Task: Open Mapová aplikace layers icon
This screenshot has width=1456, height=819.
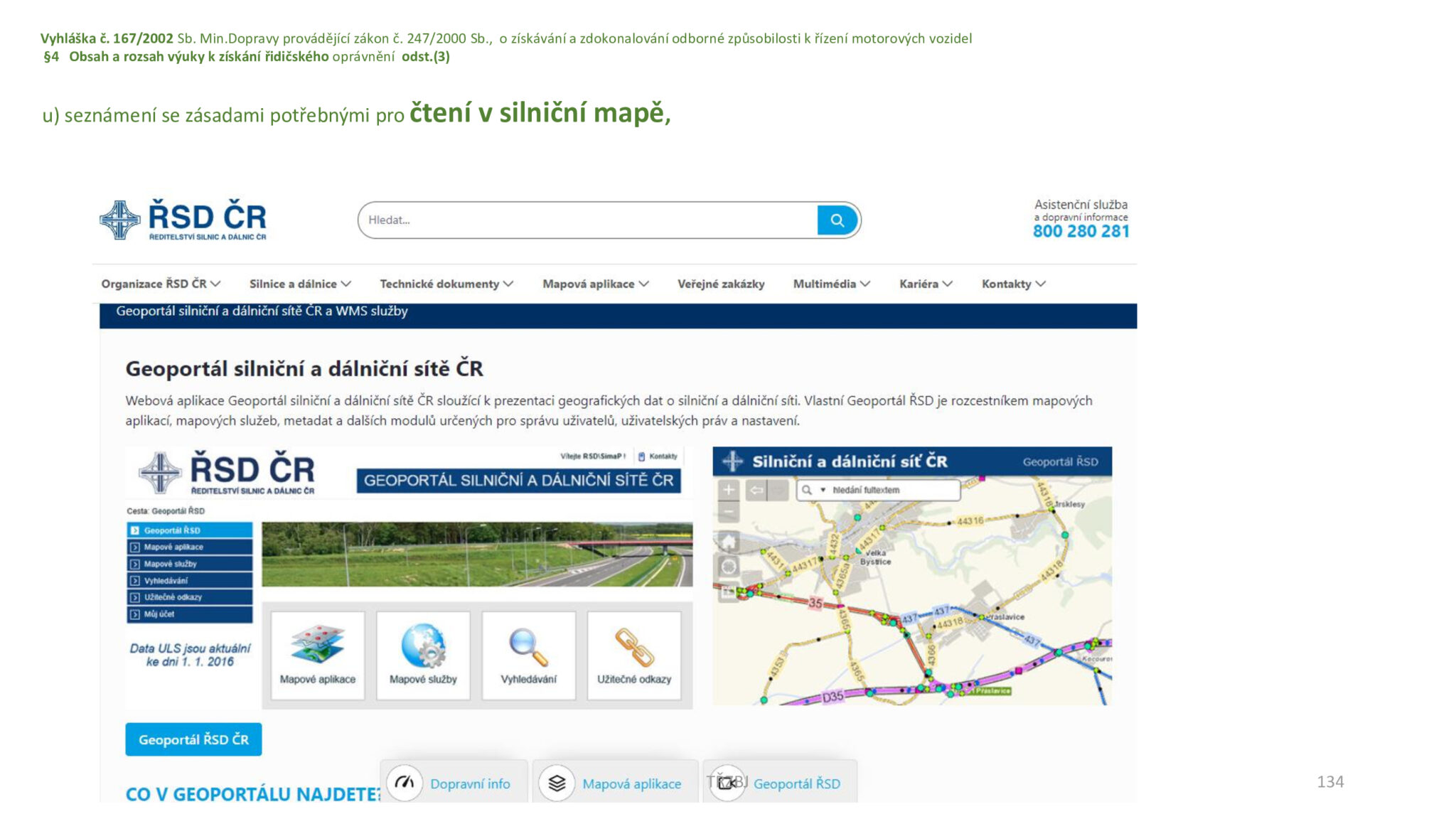Action: coord(557,783)
